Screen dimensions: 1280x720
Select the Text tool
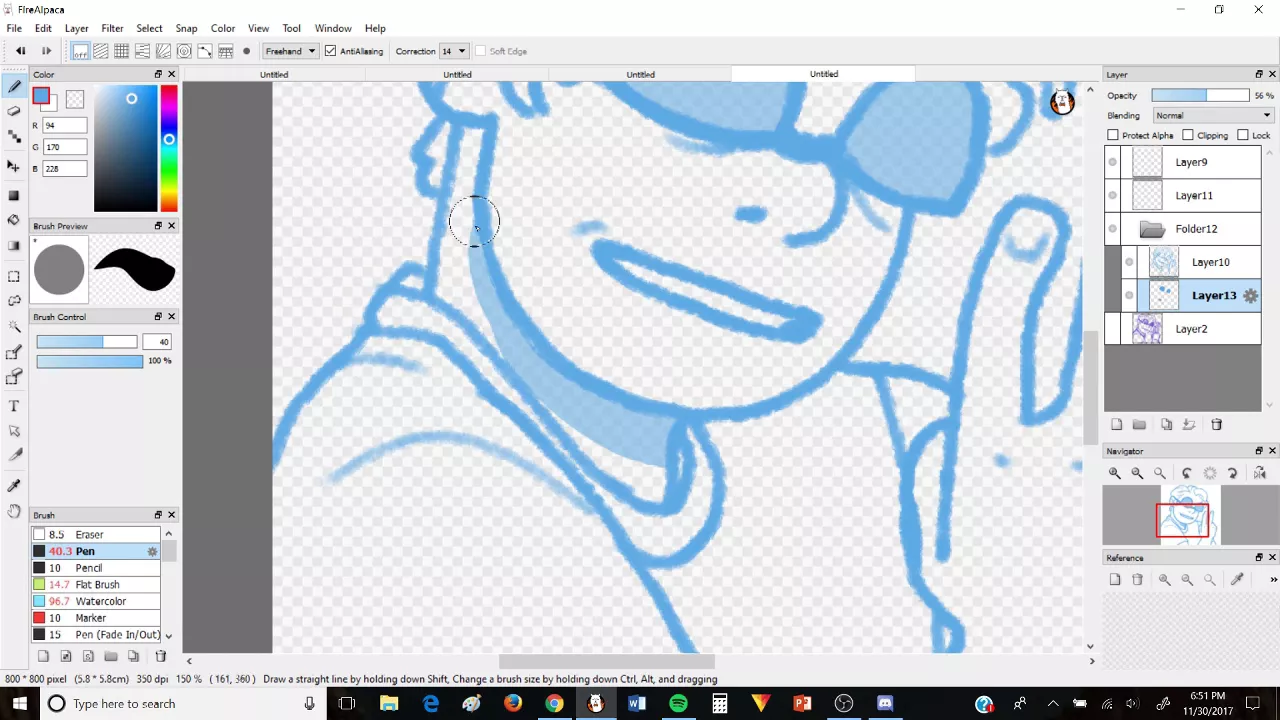click(x=14, y=406)
